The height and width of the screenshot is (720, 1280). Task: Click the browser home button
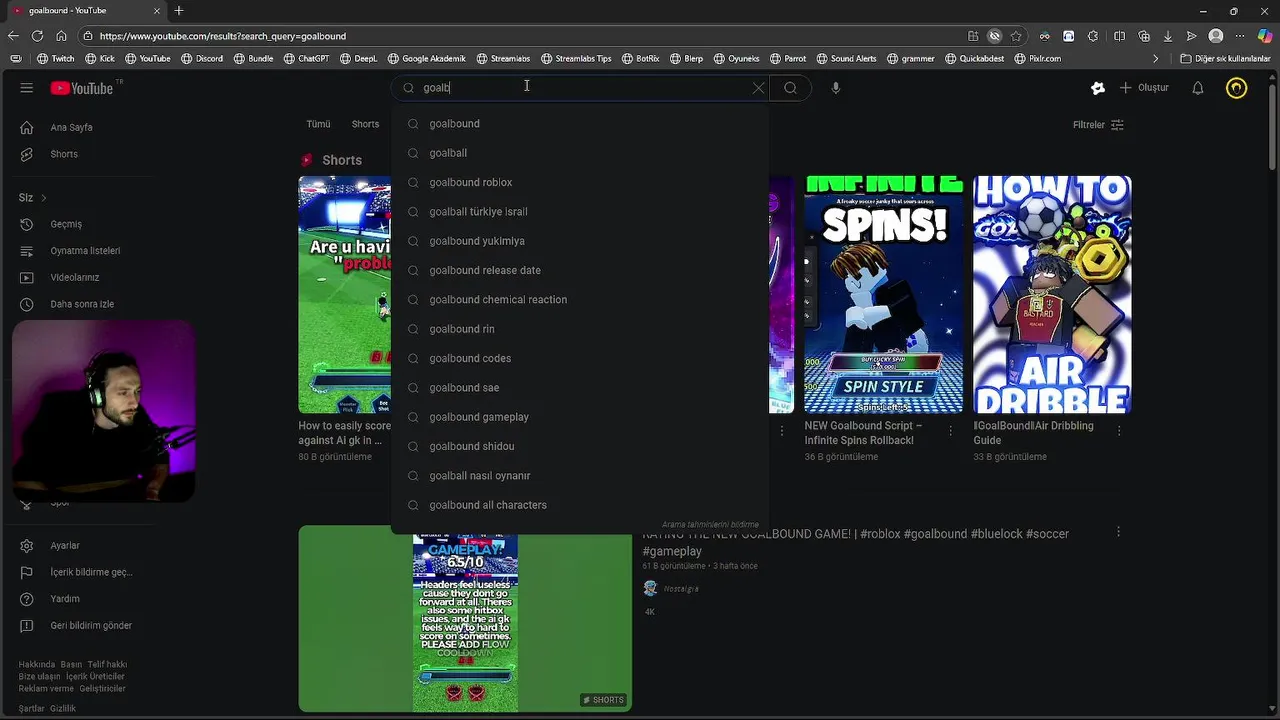pyautogui.click(x=61, y=36)
